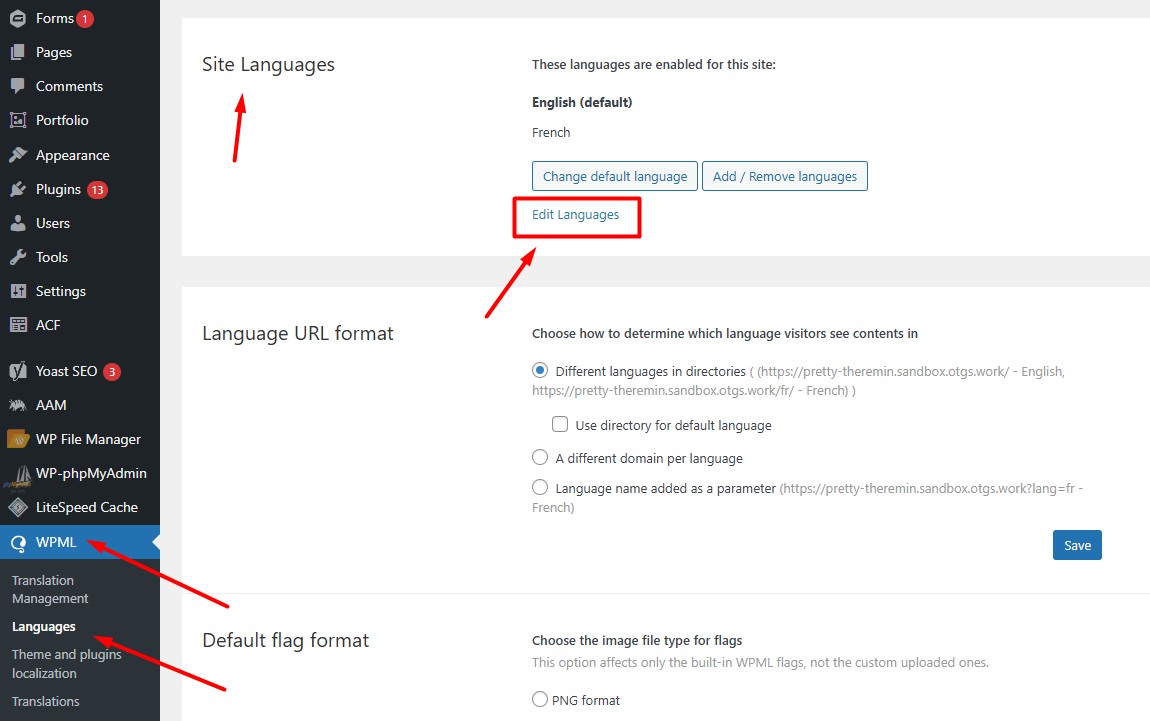Click the Pages sidebar icon
The width and height of the screenshot is (1150, 721).
(18, 52)
